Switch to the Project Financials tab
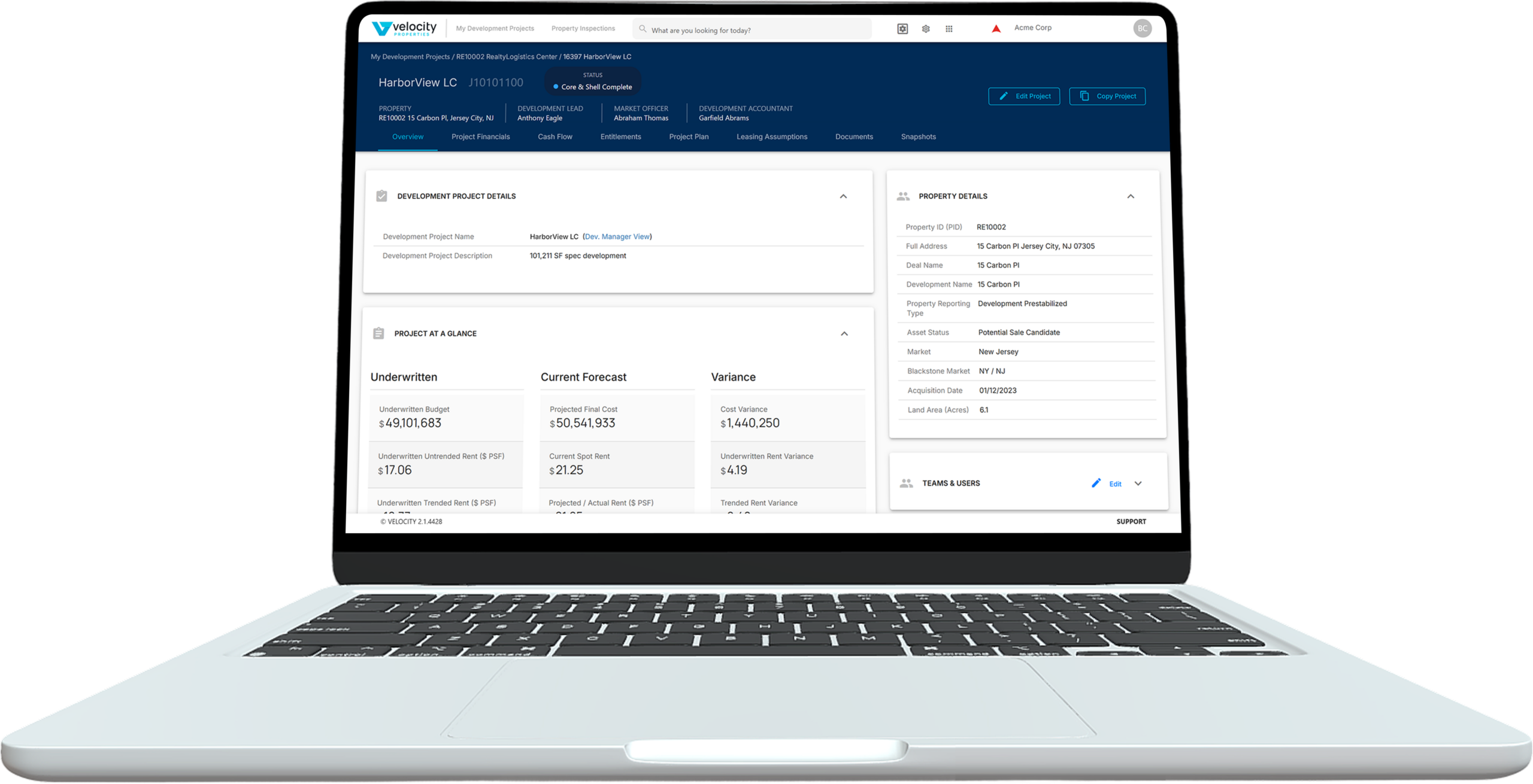 (481, 137)
